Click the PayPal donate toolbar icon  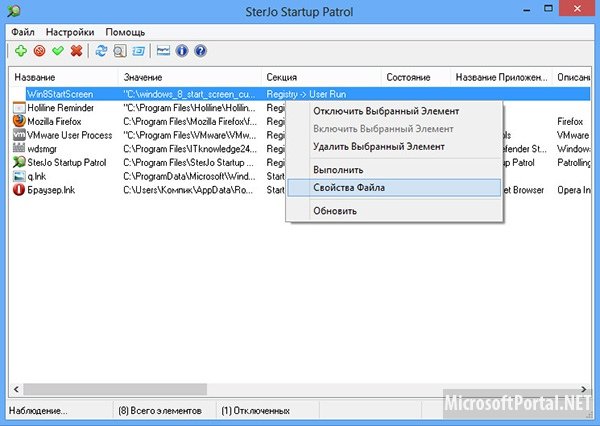tap(163, 51)
